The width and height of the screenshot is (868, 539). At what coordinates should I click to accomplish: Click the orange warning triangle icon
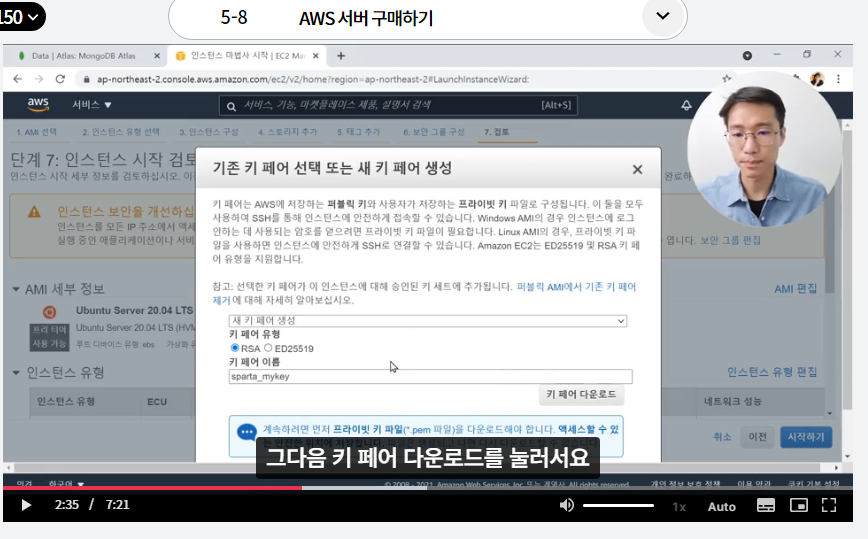pyautogui.click(x=34, y=212)
